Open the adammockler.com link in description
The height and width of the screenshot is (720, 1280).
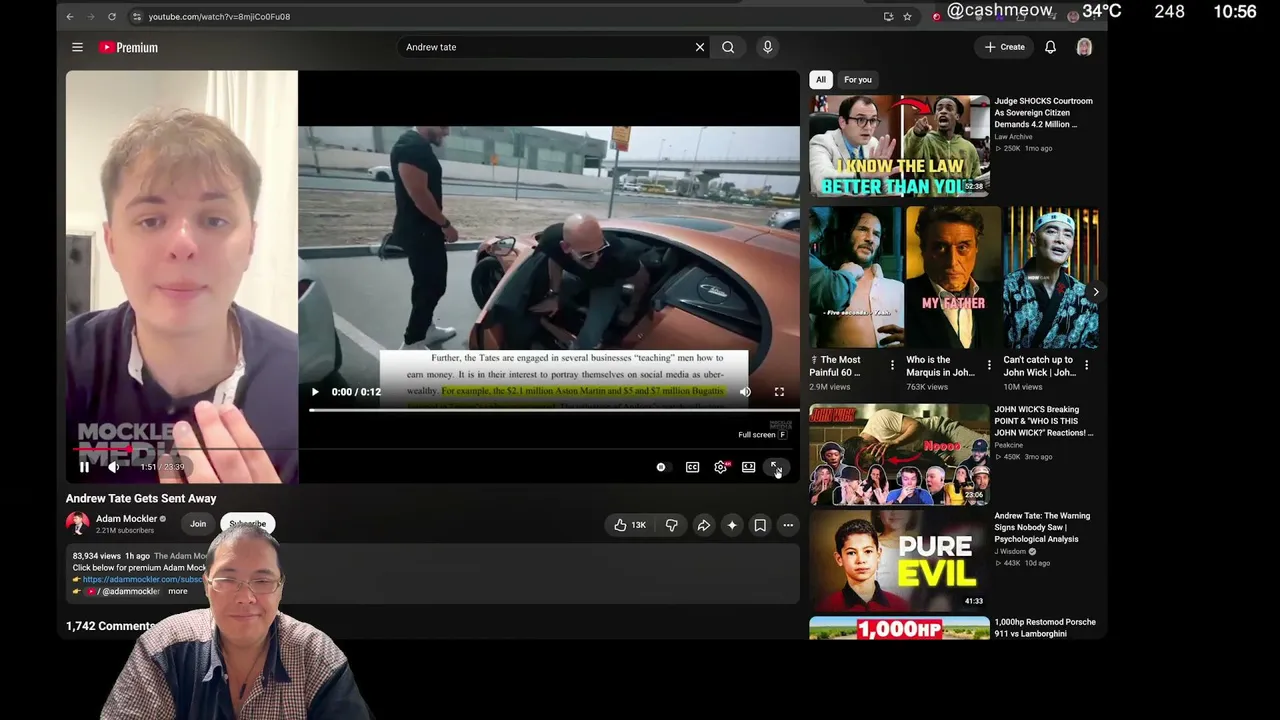click(x=143, y=579)
